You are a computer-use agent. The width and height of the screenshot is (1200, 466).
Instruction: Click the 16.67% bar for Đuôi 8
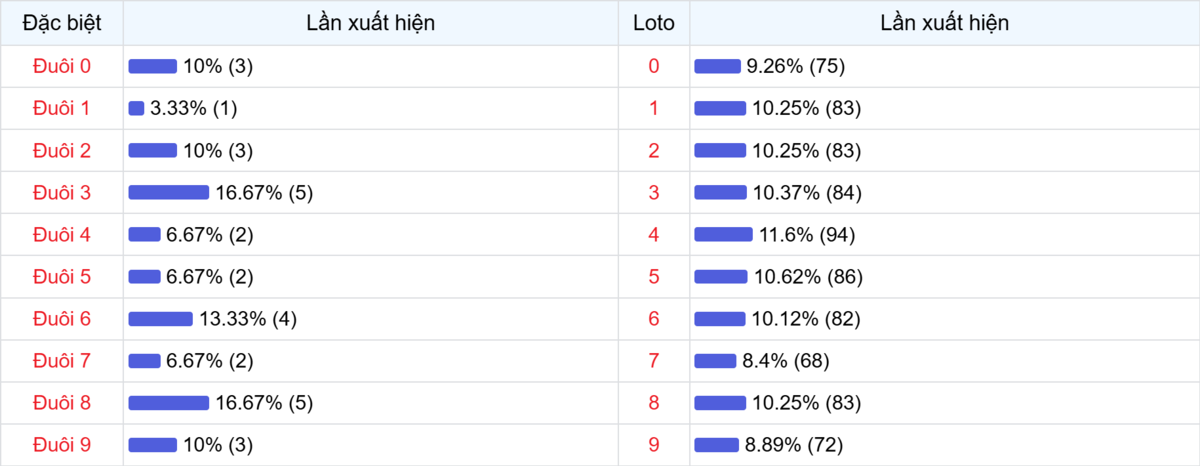pyautogui.click(x=168, y=403)
